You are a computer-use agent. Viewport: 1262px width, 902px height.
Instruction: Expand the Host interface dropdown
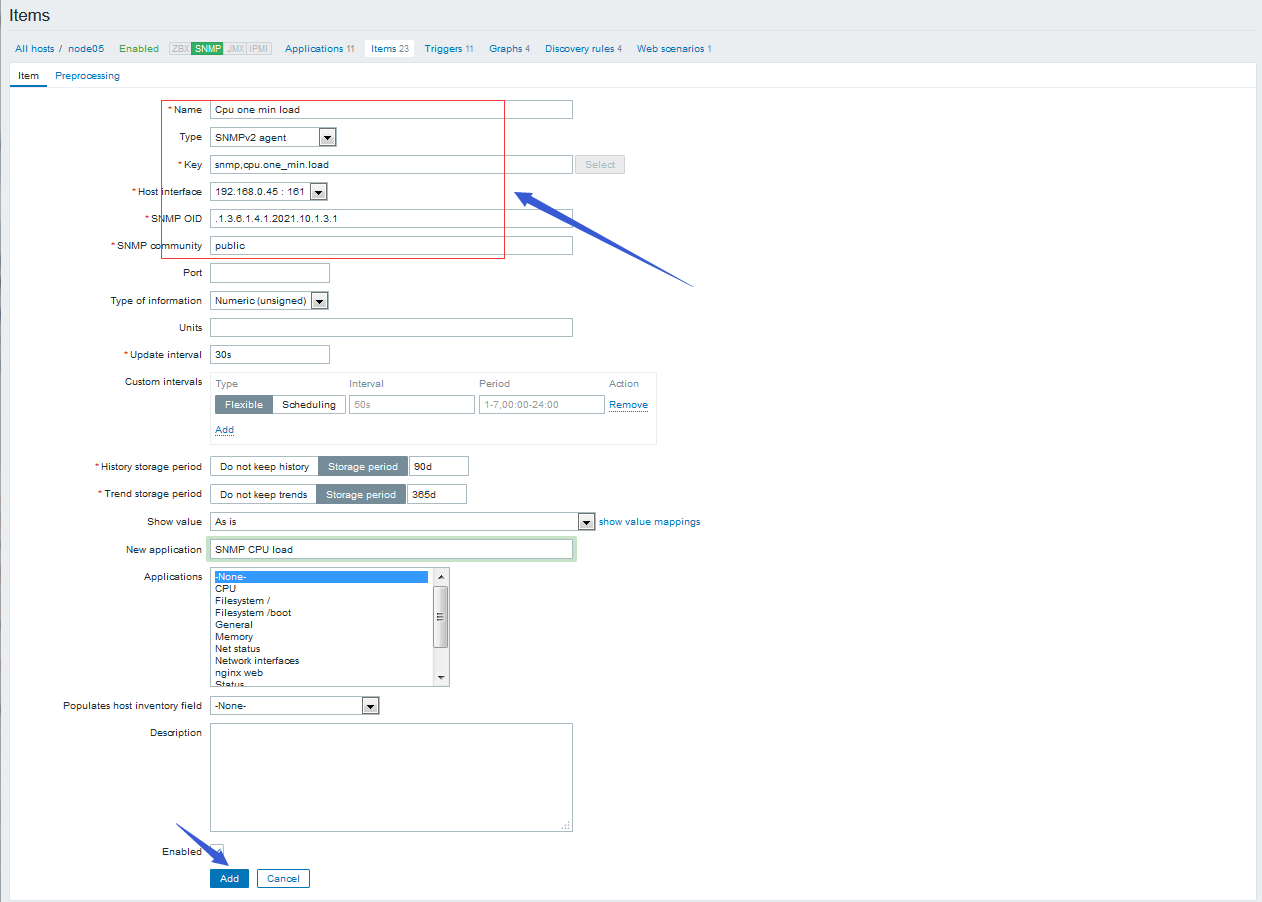tap(318, 192)
